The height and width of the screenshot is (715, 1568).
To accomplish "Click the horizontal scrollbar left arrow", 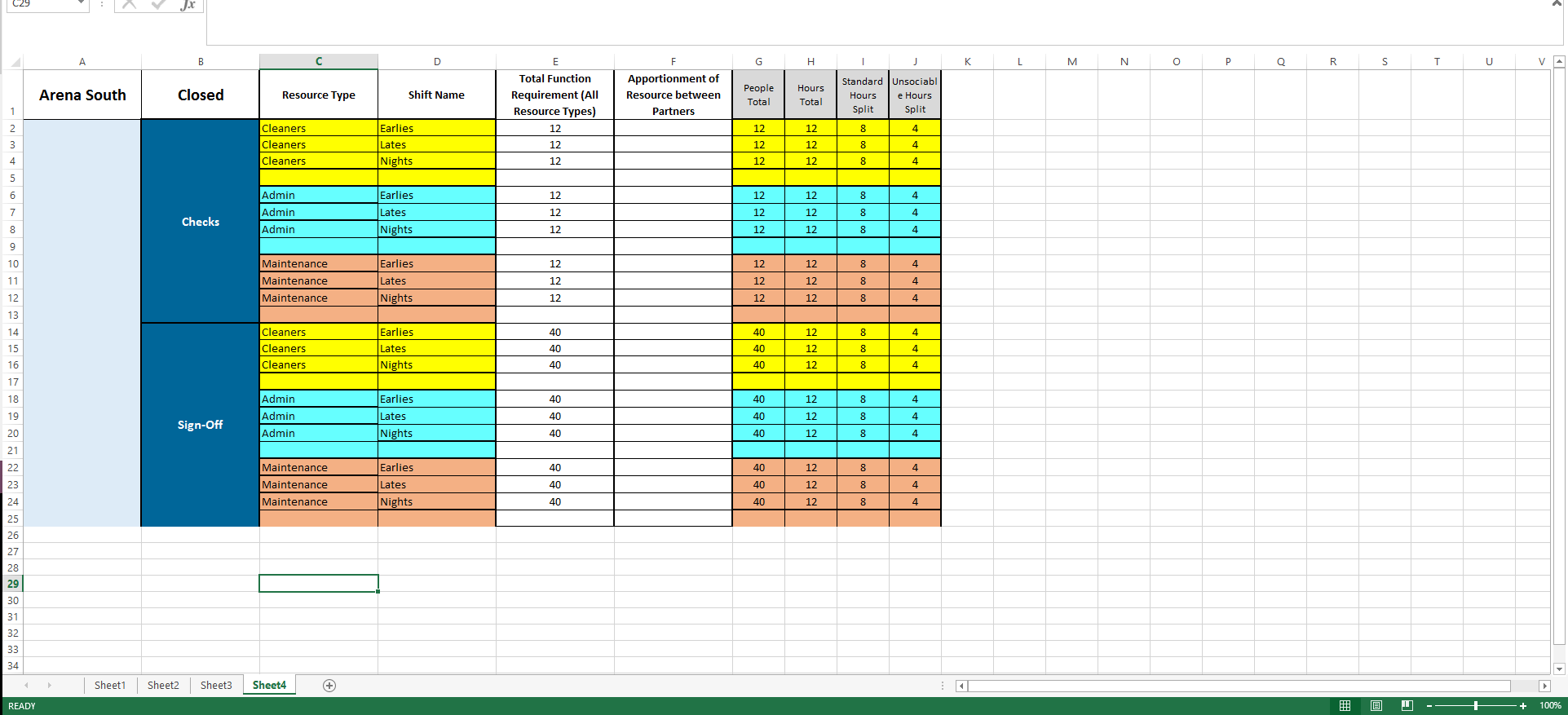I will point(961,686).
